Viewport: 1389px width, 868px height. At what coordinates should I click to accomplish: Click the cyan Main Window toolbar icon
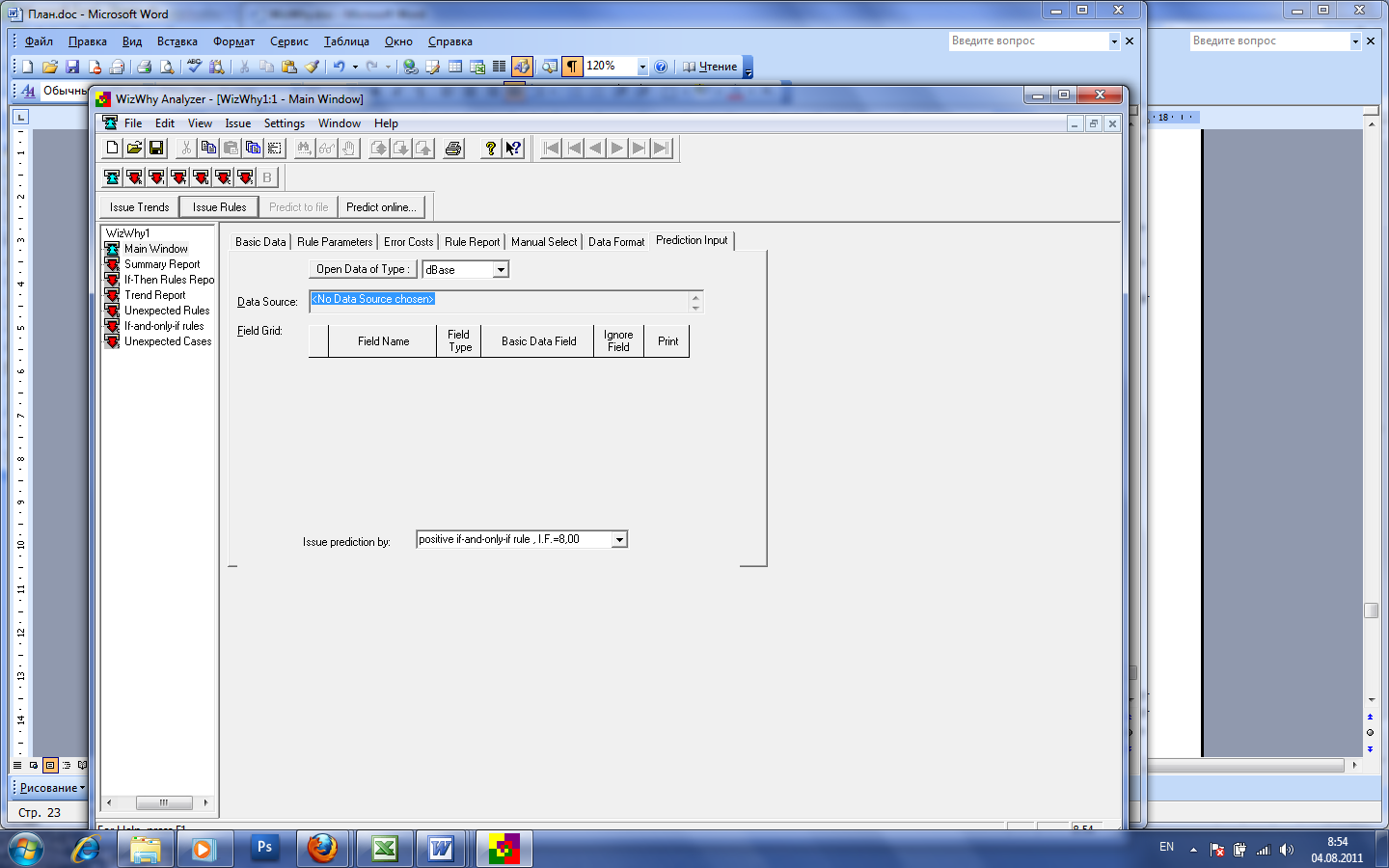pyautogui.click(x=112, y=176)
